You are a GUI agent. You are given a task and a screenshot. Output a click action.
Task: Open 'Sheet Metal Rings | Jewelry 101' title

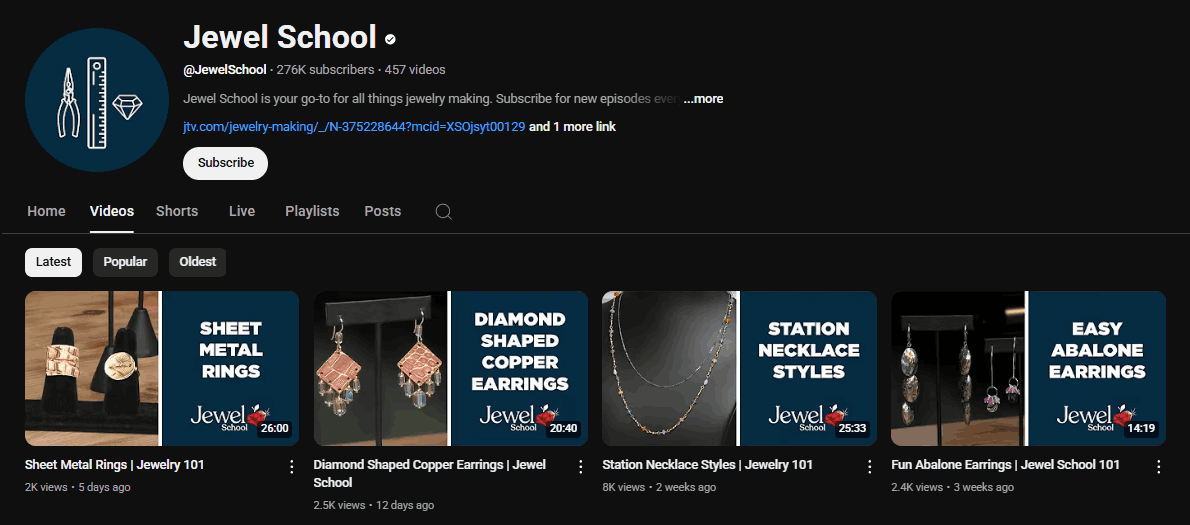point(115,464)
